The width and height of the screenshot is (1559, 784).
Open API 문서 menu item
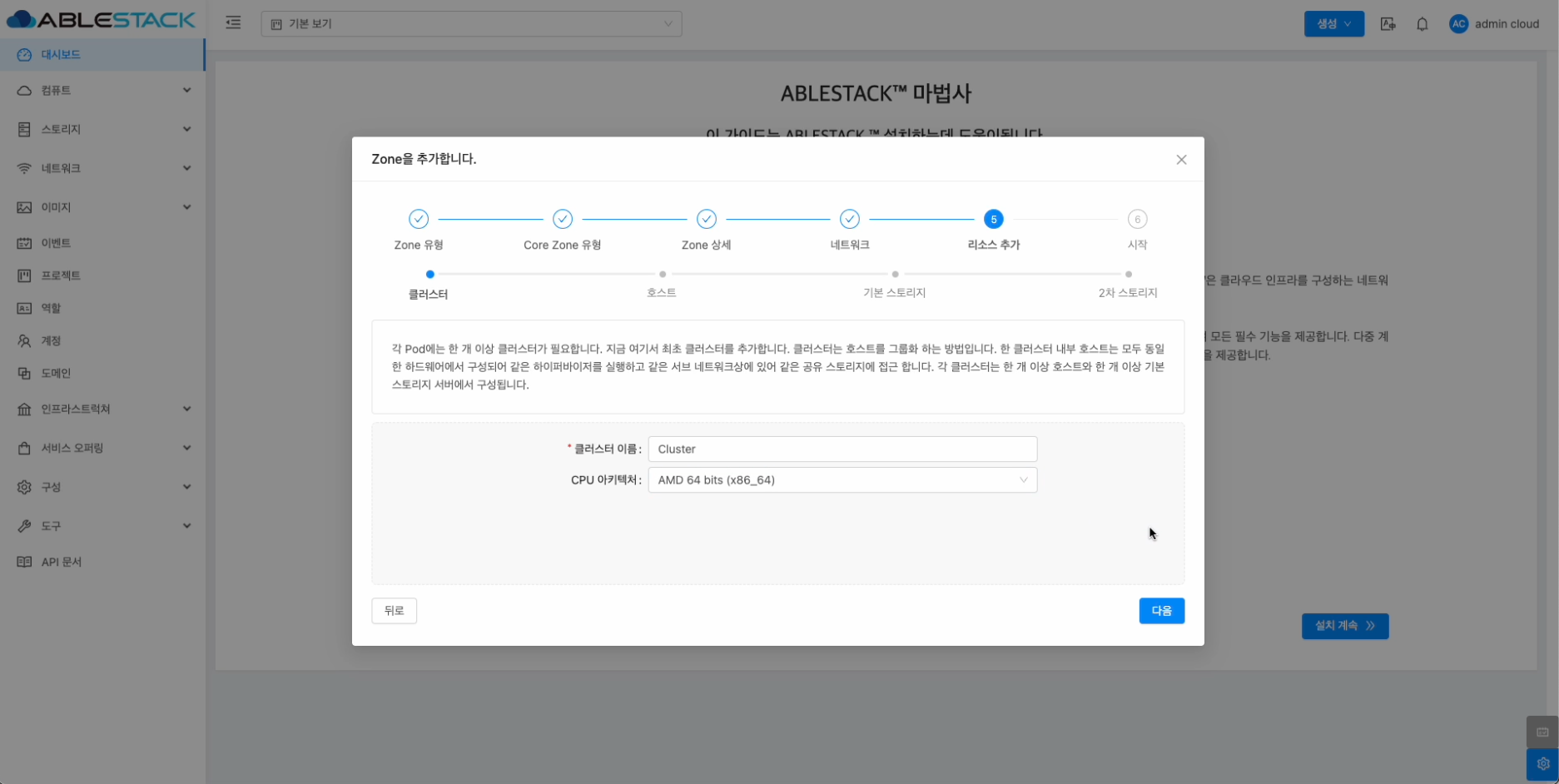(x=102, y=563)
